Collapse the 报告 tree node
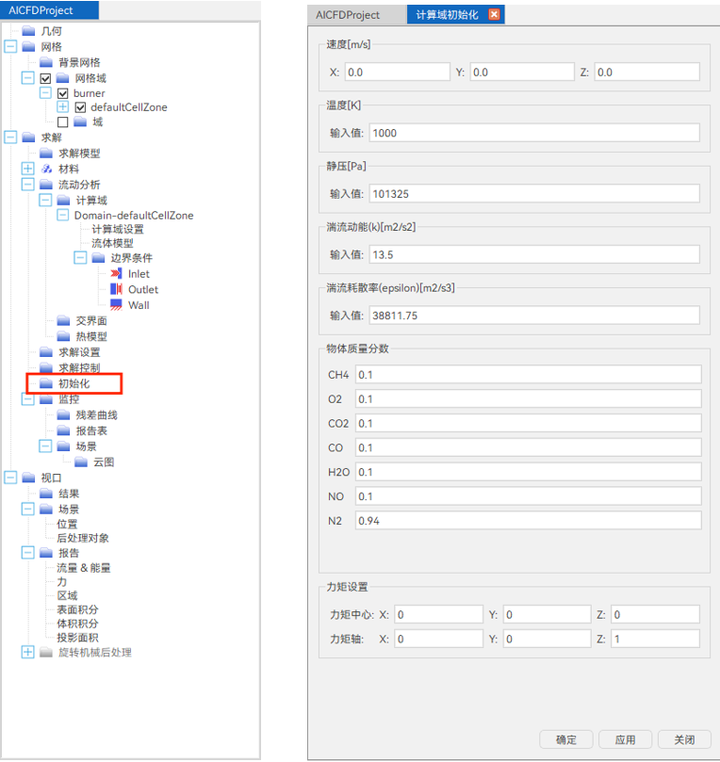The height and width of the screenshot is (762, 720). (x=28, y=553)
